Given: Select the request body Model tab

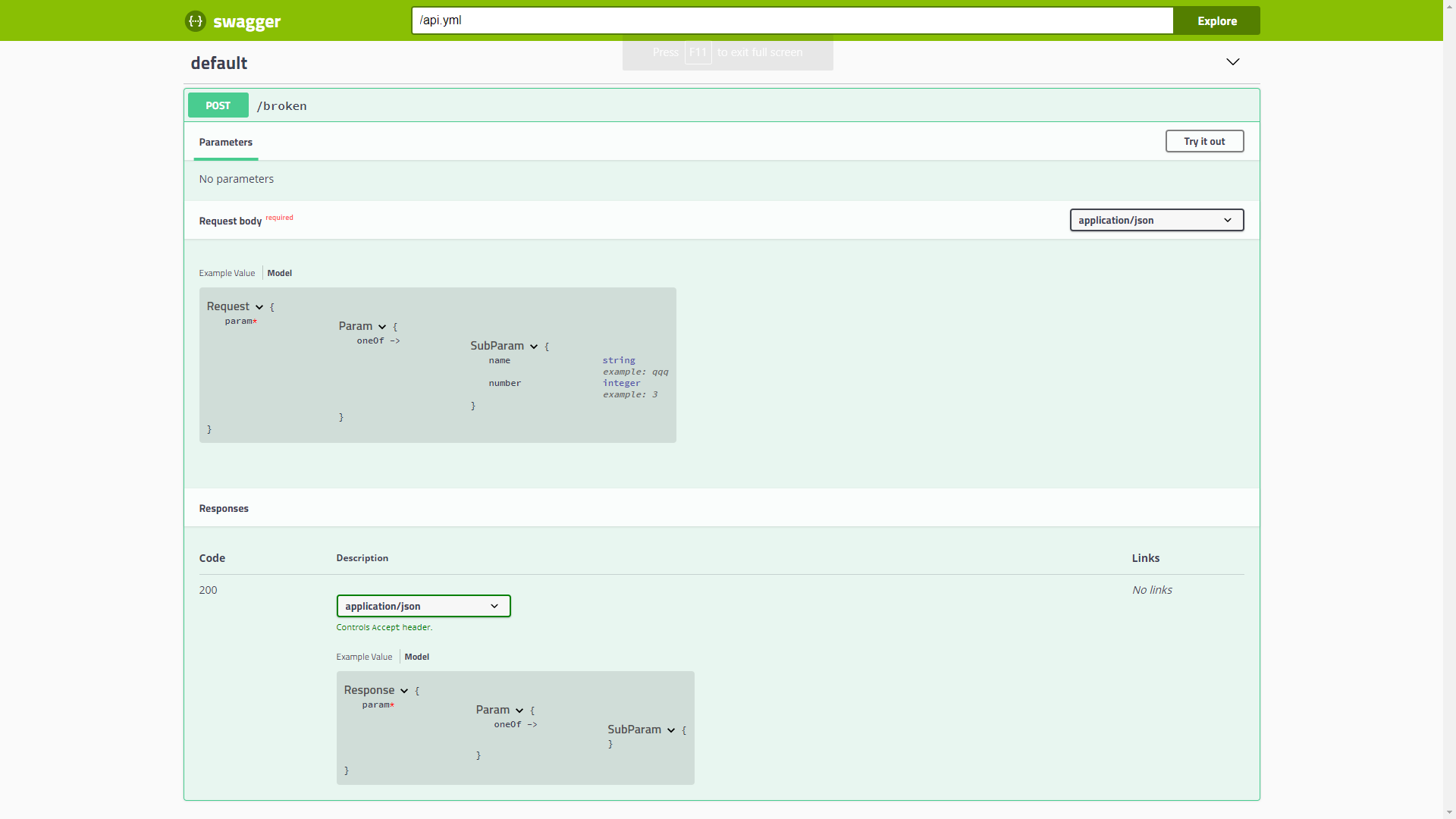Looking at the screenshot, I should pos(279,273).
